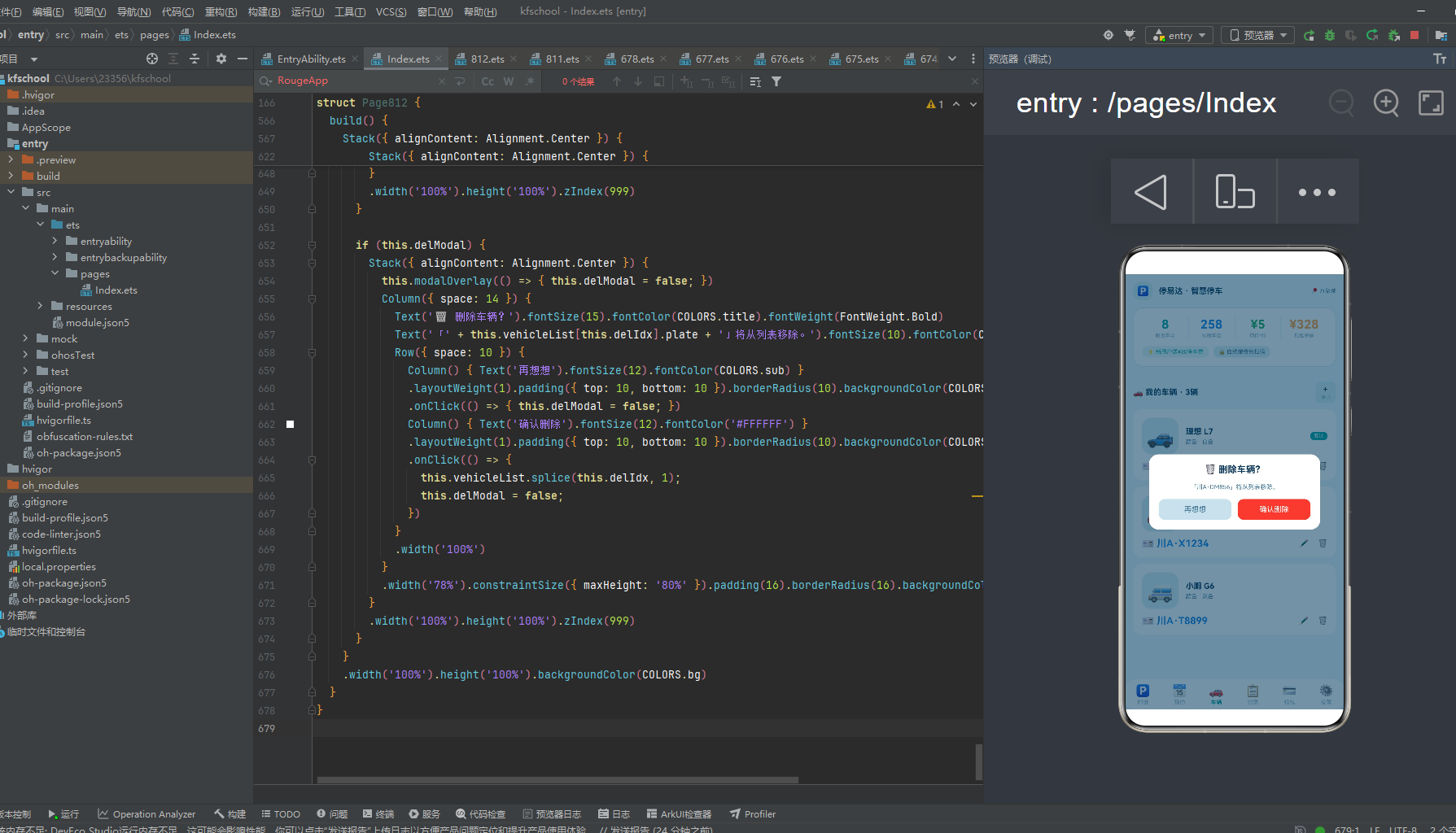The height and width of the screenshot is (833, 1456).
Task: Select Index.ets in the project tree
Action: click(x=116, y=290)
